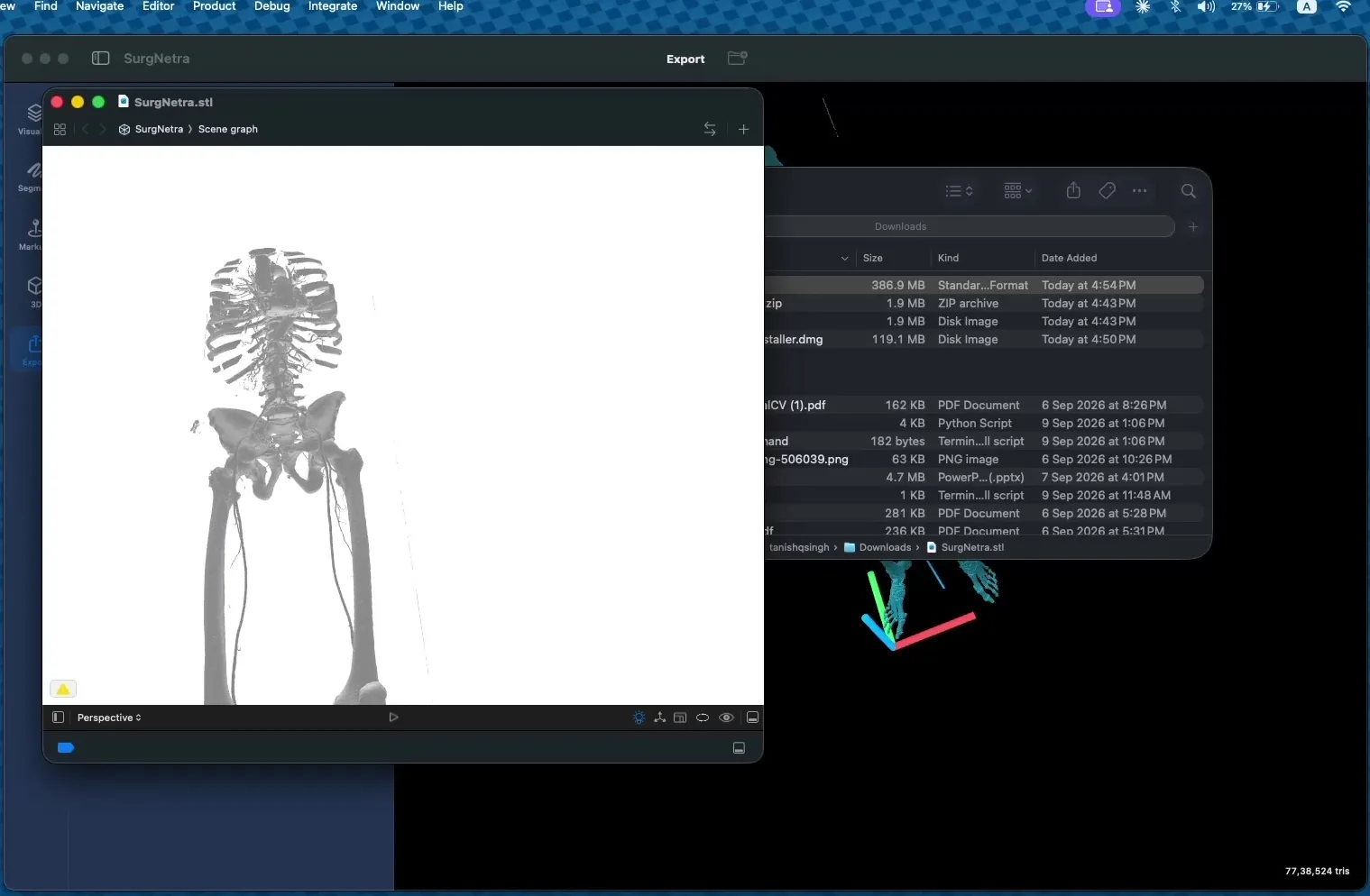Click Downloads in Finder path bar
This screenshot has height=896, width=1370.
point(877,547)
